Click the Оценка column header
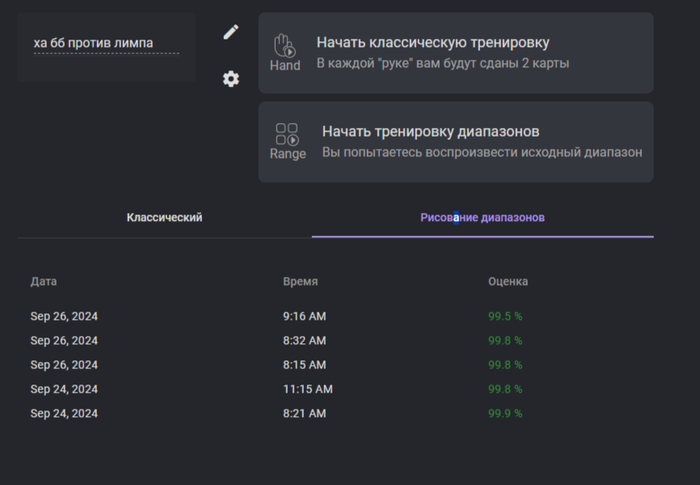 (508, 282)
